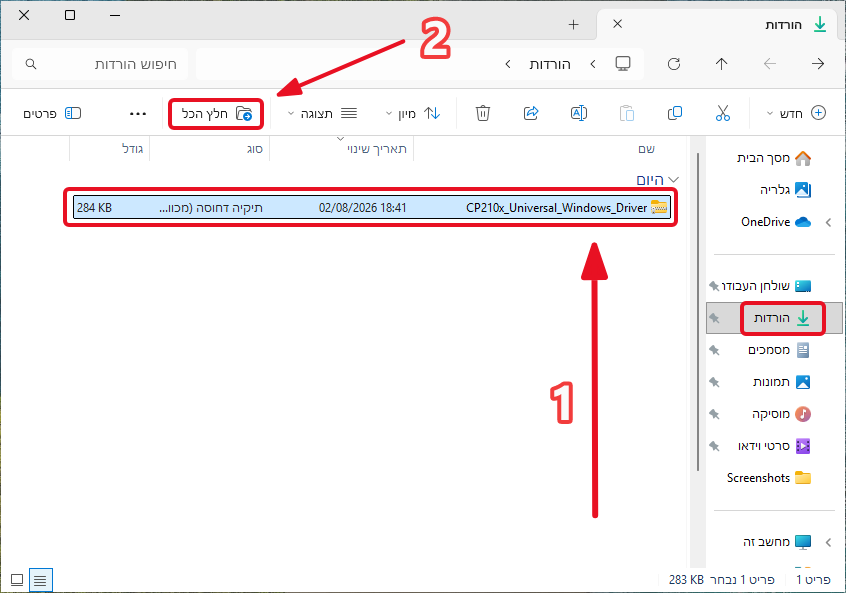
Task: Open שולחן העבודה (Desktop) in sidebar
Action: tap(765, 286)
